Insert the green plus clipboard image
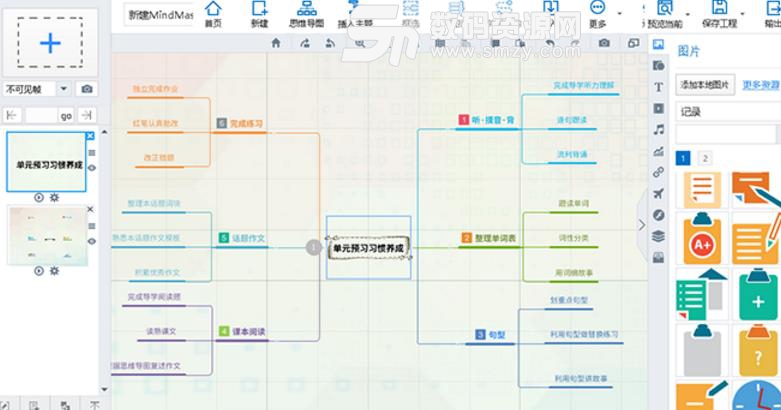 tap(758, 295)
